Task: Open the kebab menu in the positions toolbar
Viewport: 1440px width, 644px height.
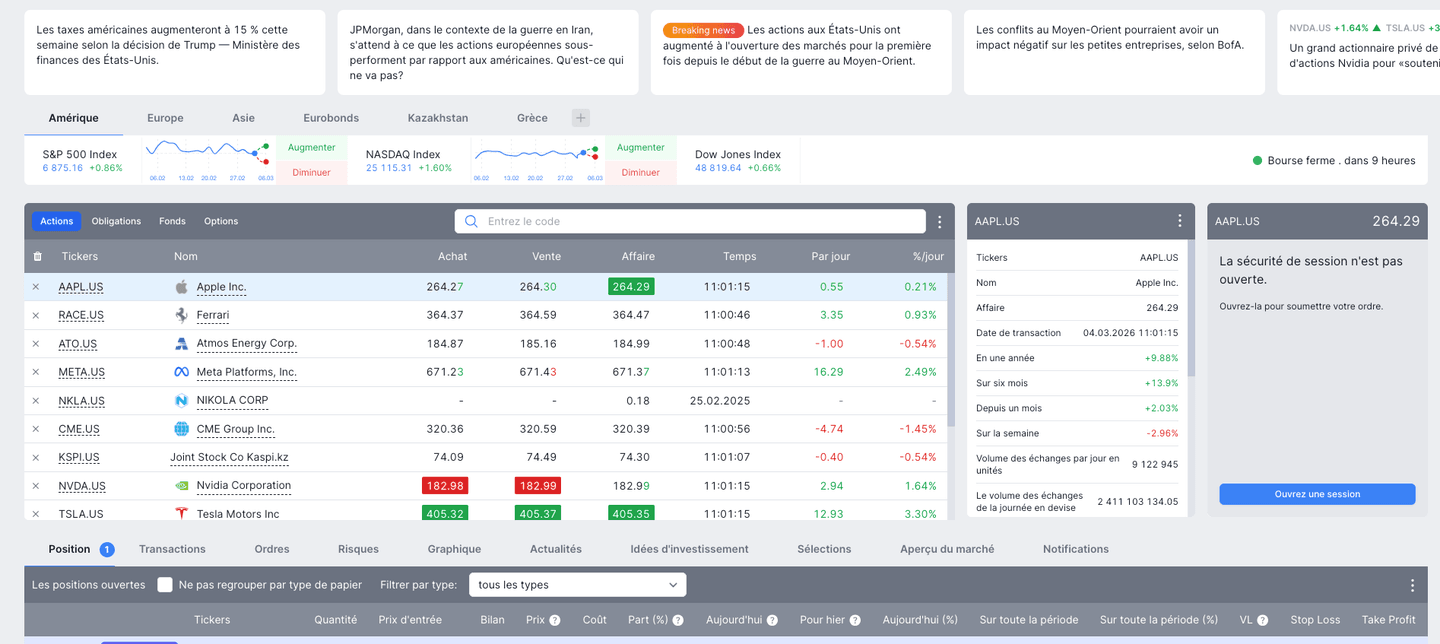Action: 1413,584
